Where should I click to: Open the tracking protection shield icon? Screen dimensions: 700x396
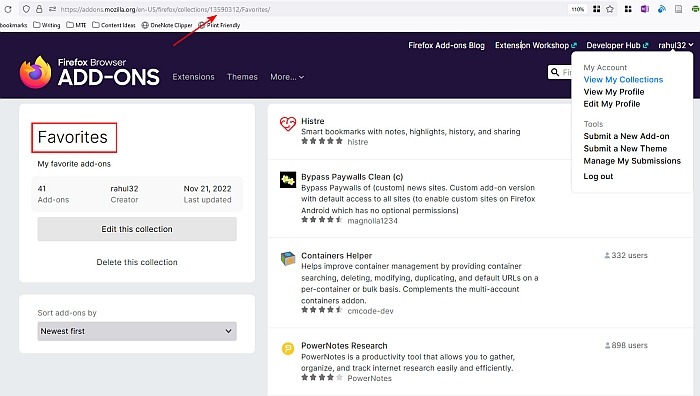pos(26,9)
